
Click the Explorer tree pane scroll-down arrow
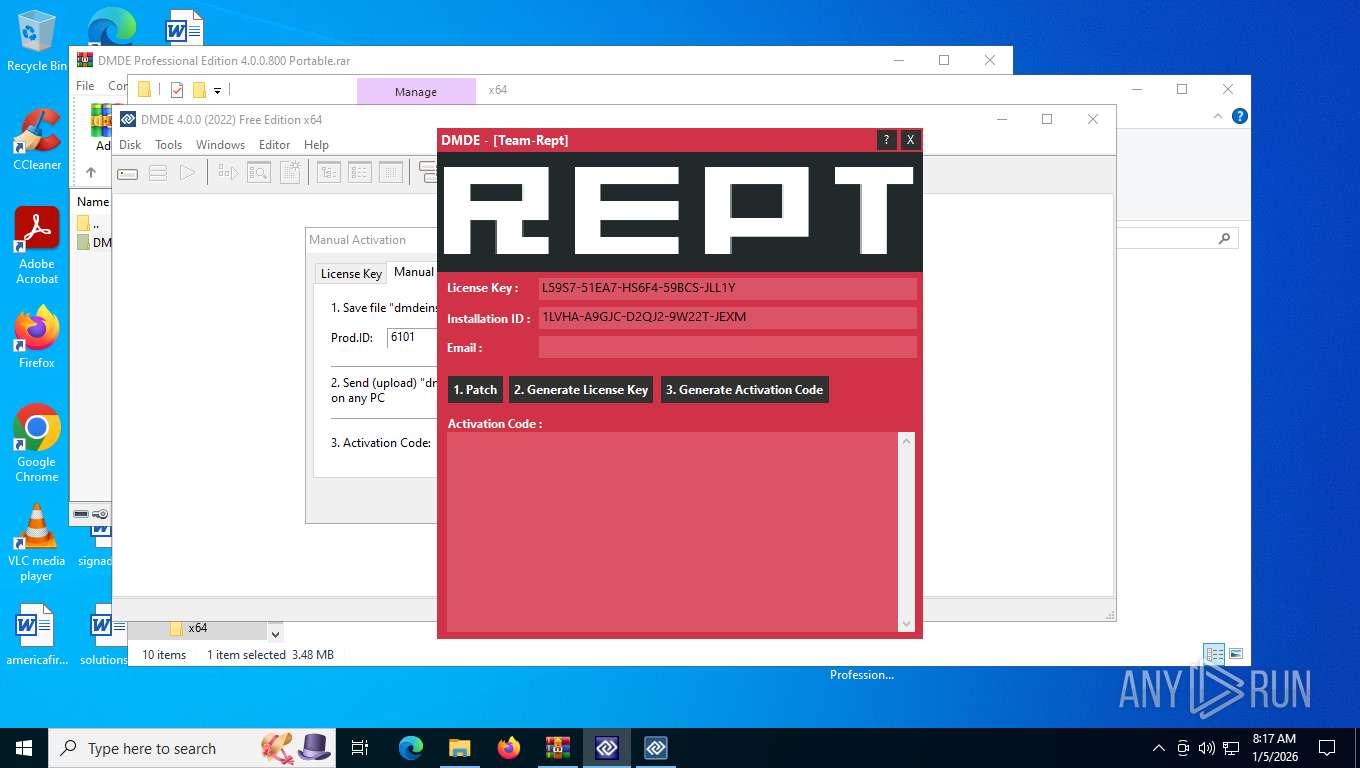click(x=276, y=633)
